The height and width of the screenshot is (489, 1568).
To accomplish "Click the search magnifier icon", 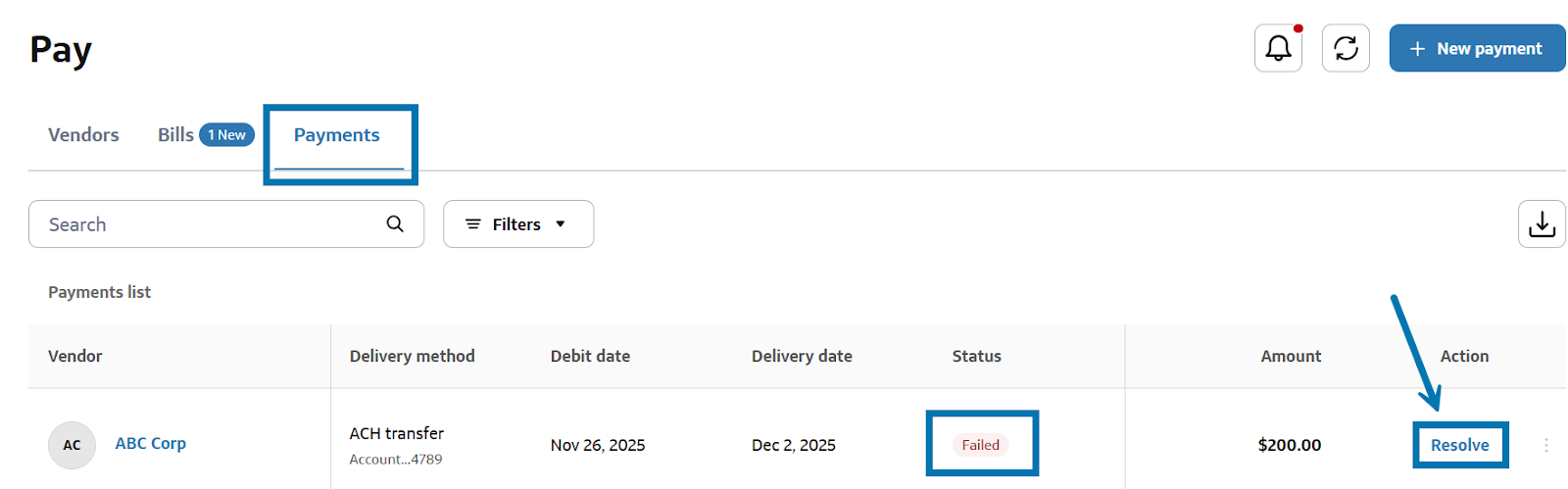I will (x=395, y=224).
